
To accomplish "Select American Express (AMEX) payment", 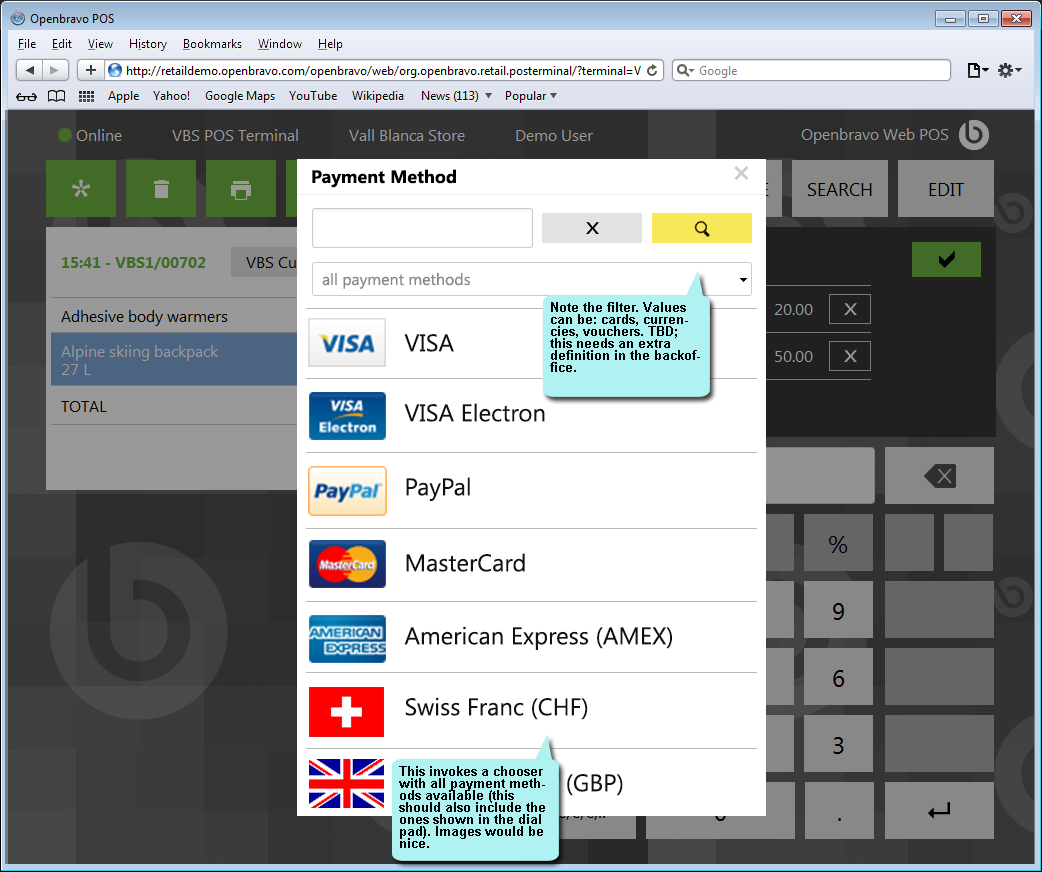I will [538, 636].
